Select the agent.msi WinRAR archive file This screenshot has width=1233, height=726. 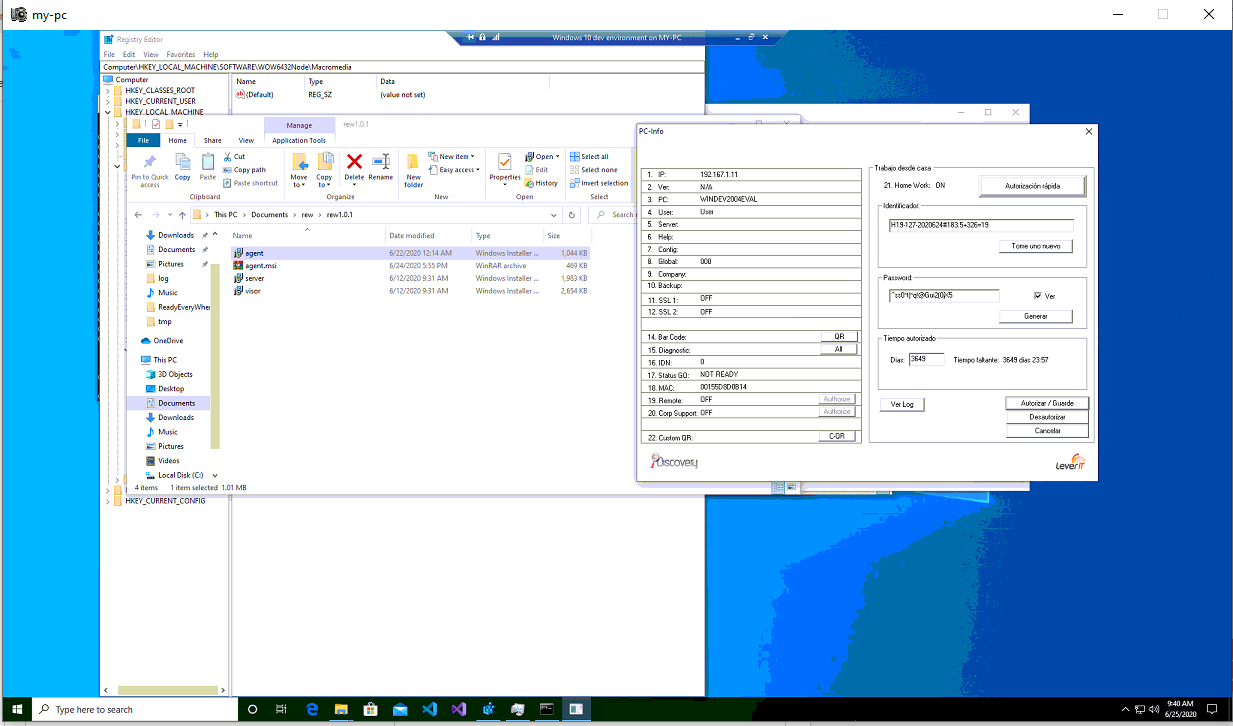[260, 266]
